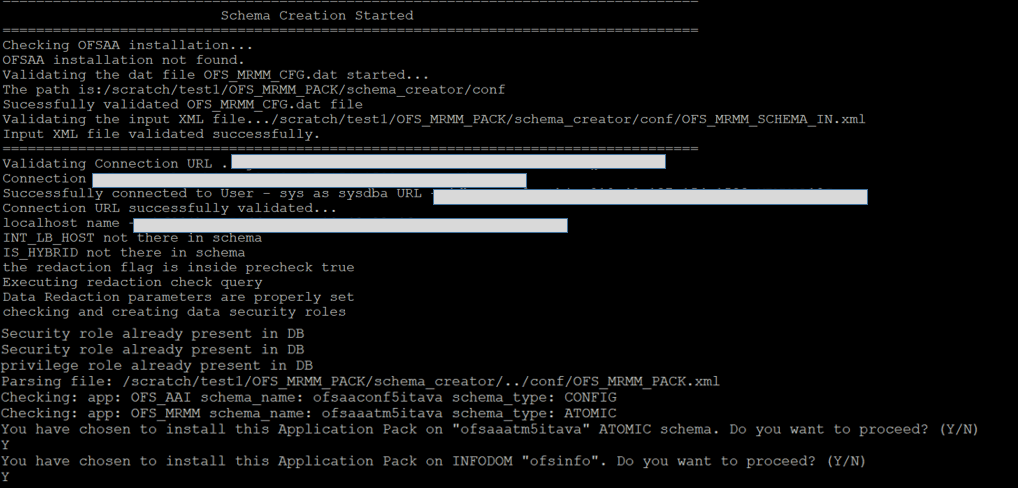Click the 'Checking: app: OFS_MRMM' ATOMIC schema line
The image size is (1019, 488).
click(309, 413)
